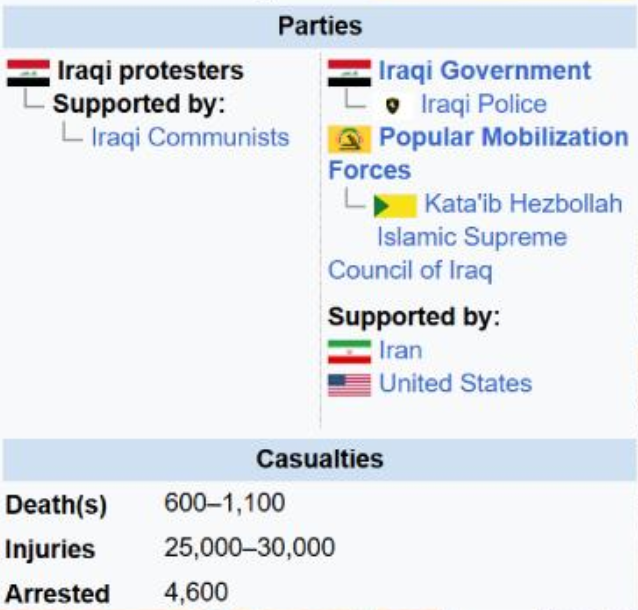This screenshot has height=610, width=638.
Task: Open the Popular Mobilization Forces link
Action: (x=503, y=137)
